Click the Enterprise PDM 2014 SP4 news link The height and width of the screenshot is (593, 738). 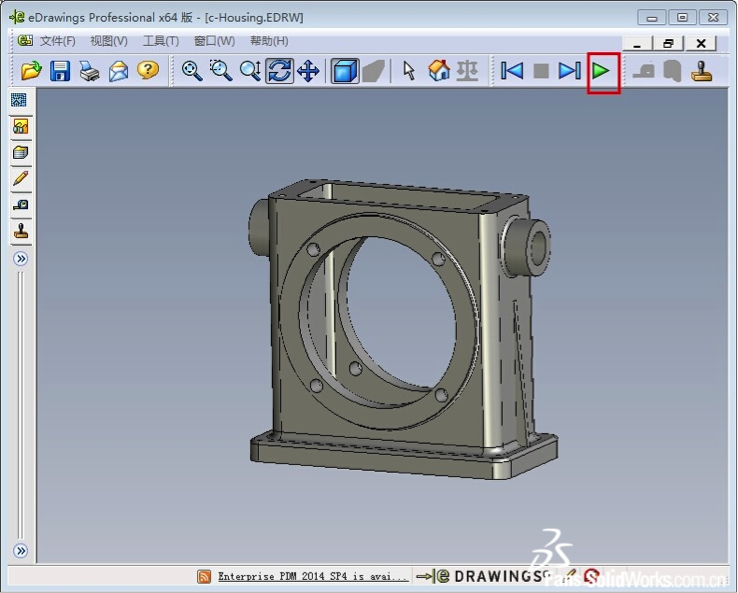(312, 577)
